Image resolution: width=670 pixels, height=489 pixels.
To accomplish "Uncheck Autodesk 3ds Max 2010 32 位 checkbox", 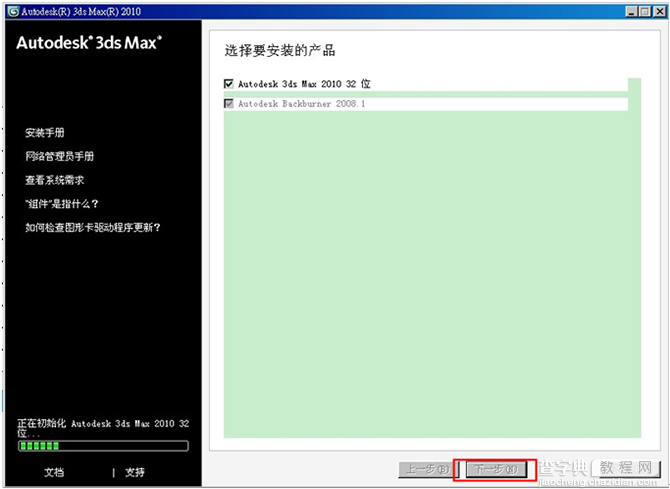I will (229, 84).
